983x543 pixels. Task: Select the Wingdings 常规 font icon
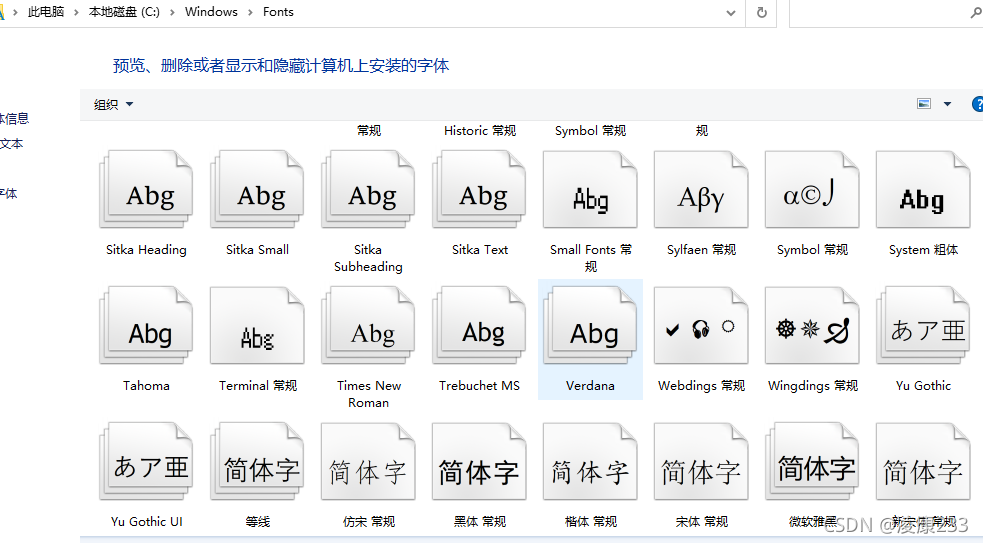[812, 325]
